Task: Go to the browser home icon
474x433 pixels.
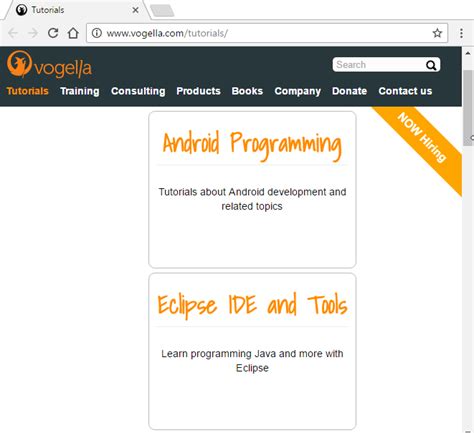Action: (x=73, y=33)
